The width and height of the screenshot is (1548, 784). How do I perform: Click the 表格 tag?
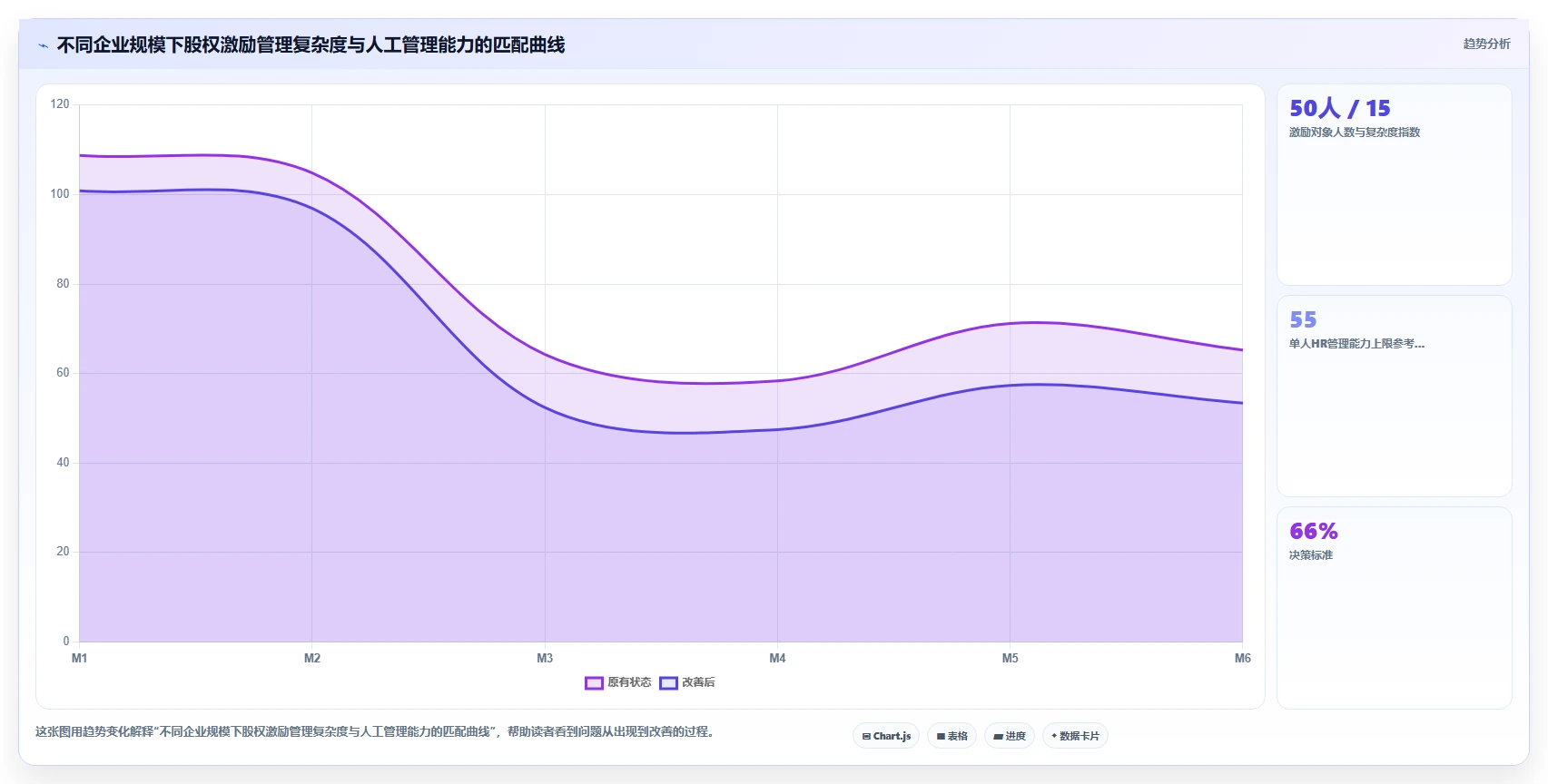point(951,736)
